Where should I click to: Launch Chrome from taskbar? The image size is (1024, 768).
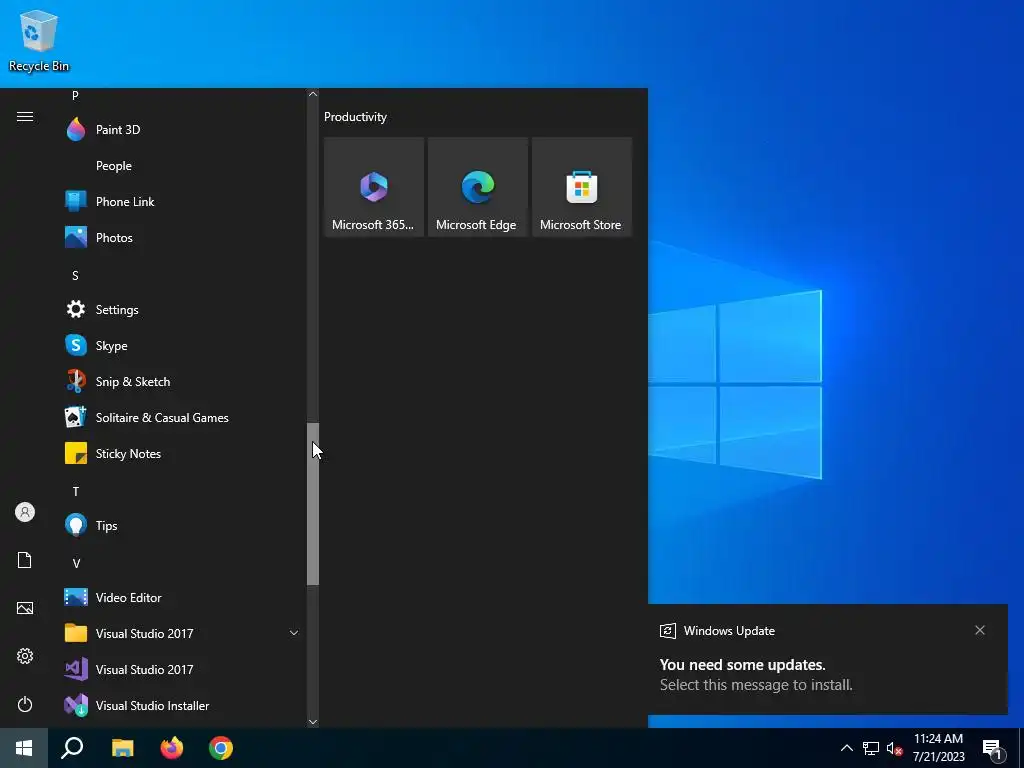click(221, 748)
